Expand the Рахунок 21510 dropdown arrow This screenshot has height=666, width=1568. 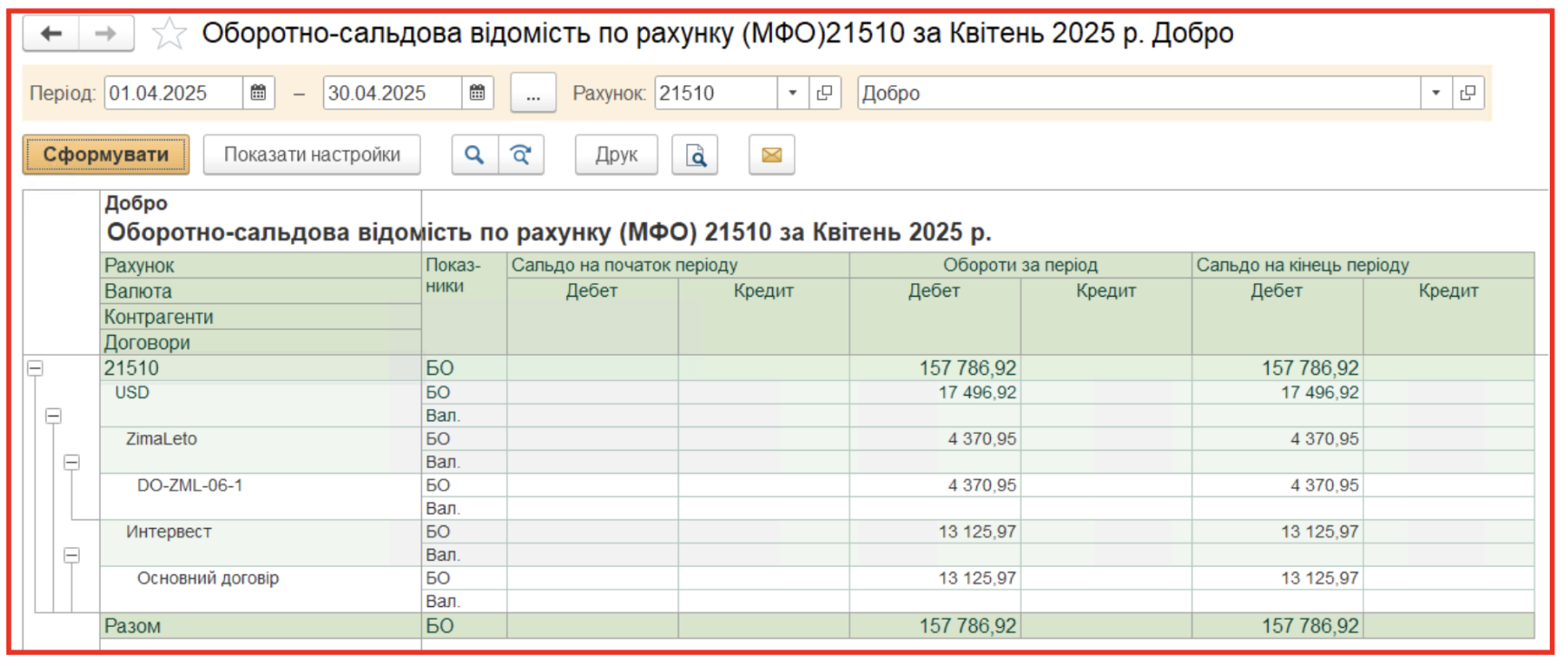click(792, 93)
